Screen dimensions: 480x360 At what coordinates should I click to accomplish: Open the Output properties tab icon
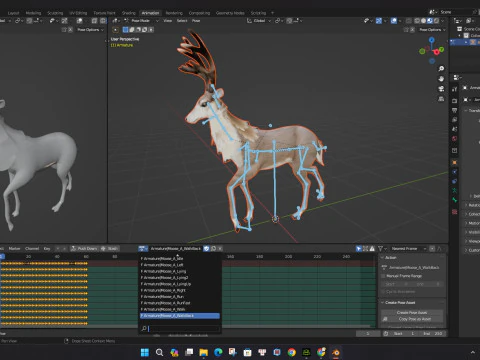click(x=455, y=110)
